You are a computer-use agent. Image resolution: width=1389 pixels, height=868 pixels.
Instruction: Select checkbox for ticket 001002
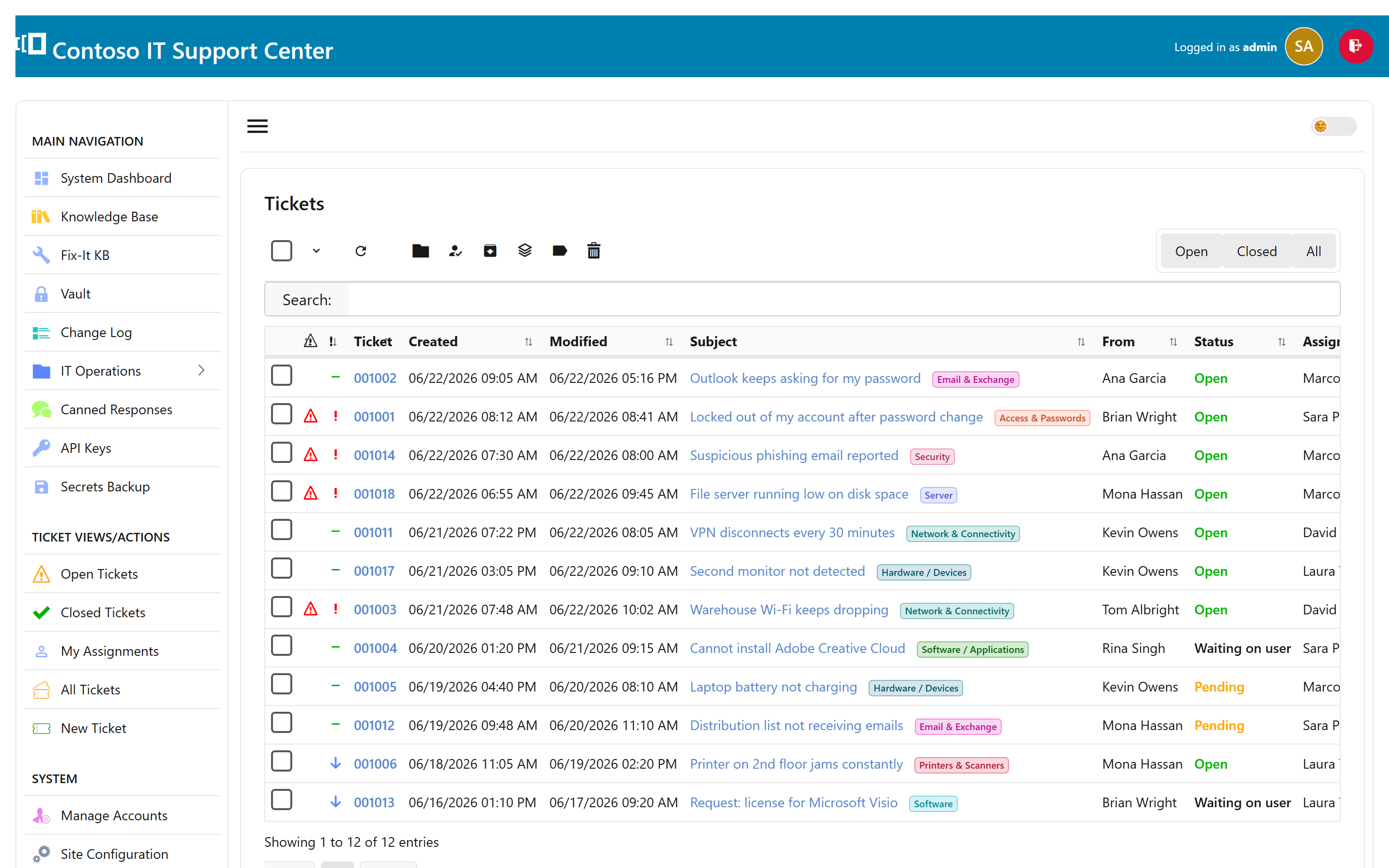pos(281,376)
